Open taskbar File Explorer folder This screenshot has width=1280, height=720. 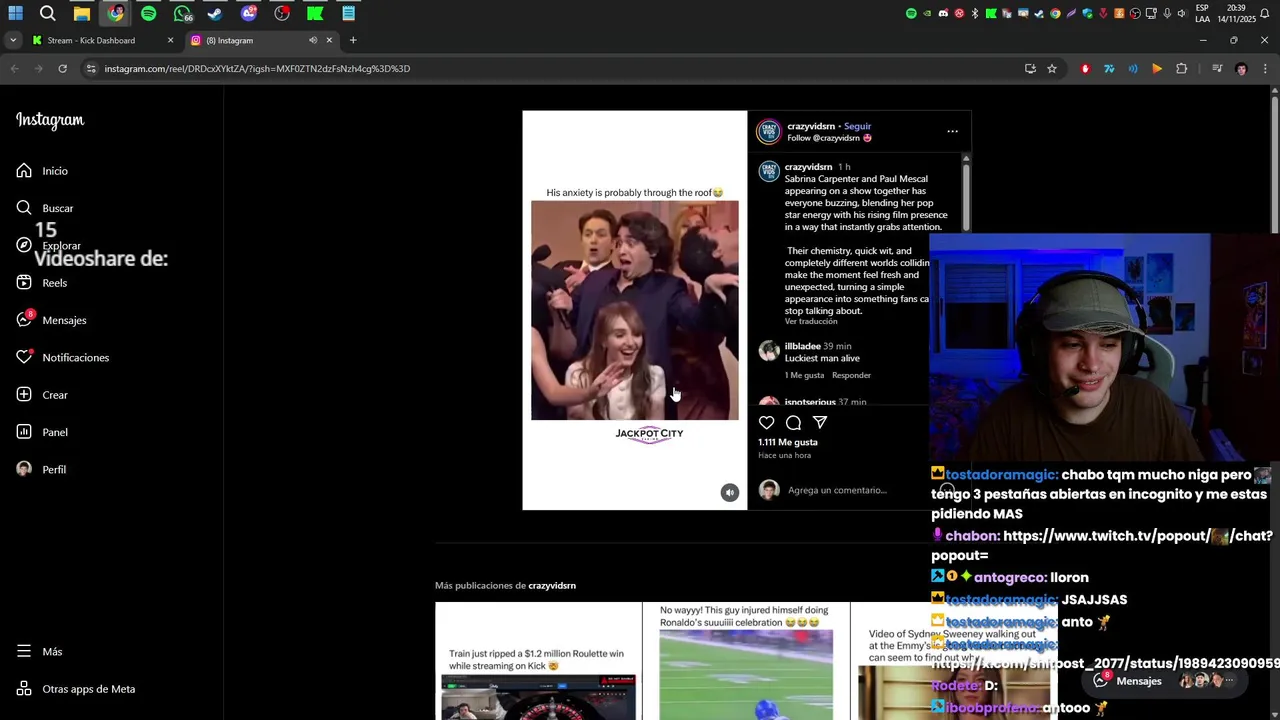(82, 13)
